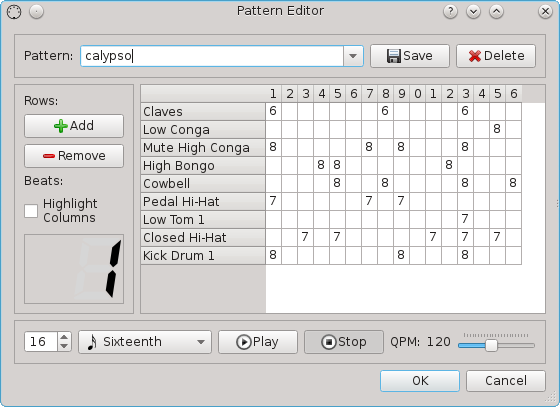Select the Claves row header
Viewport: 560px width, 407px height.
pyautogui.click(x=203, y=112)
